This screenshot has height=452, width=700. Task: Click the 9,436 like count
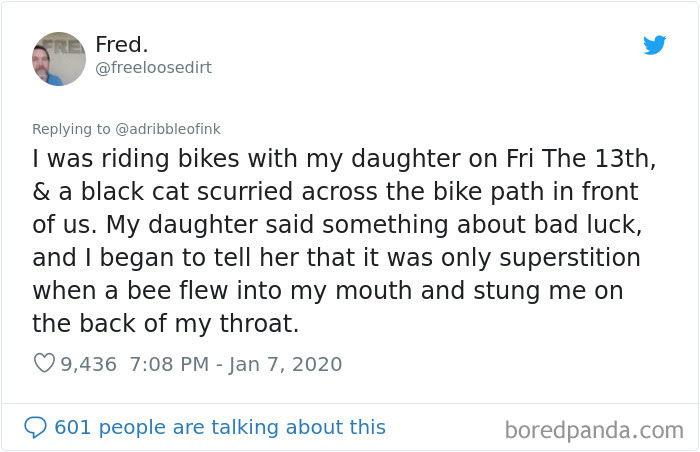88,364
